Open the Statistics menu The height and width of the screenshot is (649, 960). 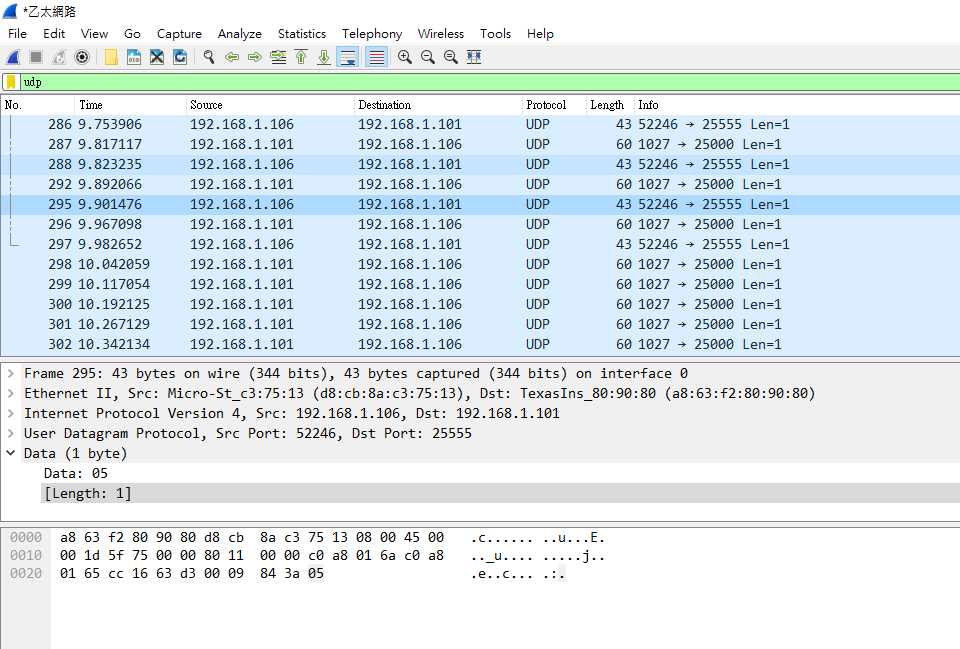302,34
